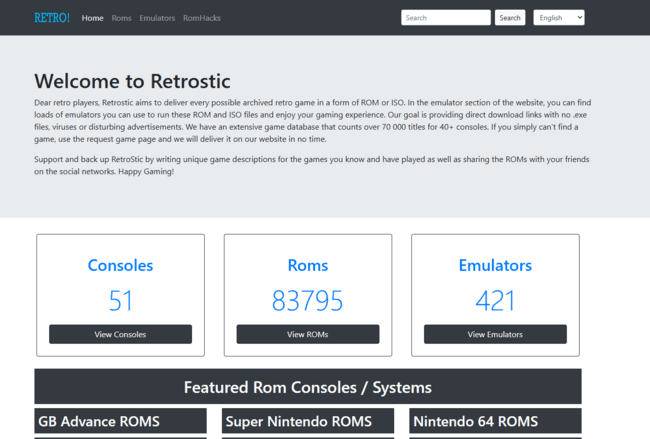Screen dimensions: 650x439
Task: Click the 51 consoles count
Action: [120, 300]
